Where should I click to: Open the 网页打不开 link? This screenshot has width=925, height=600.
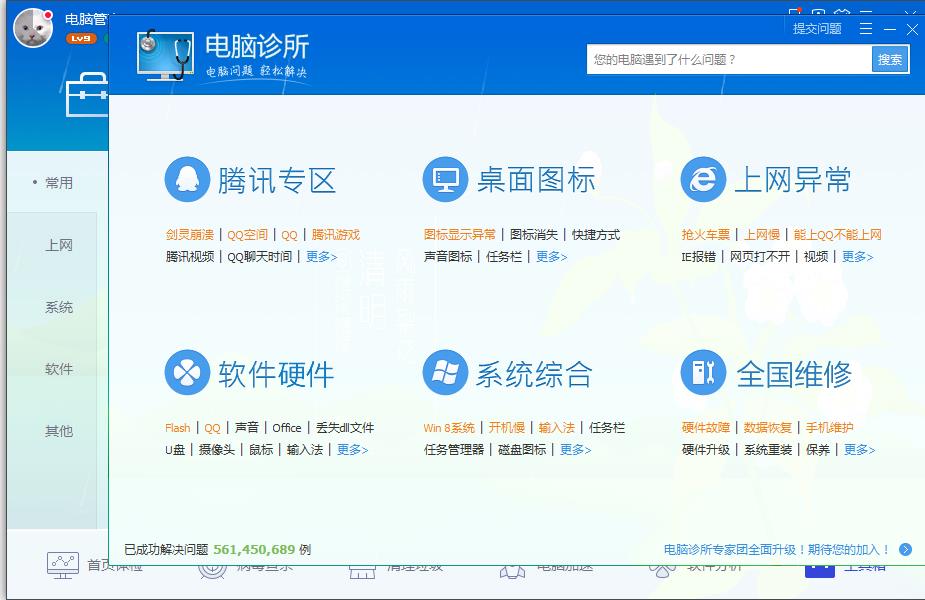(760, 257)
